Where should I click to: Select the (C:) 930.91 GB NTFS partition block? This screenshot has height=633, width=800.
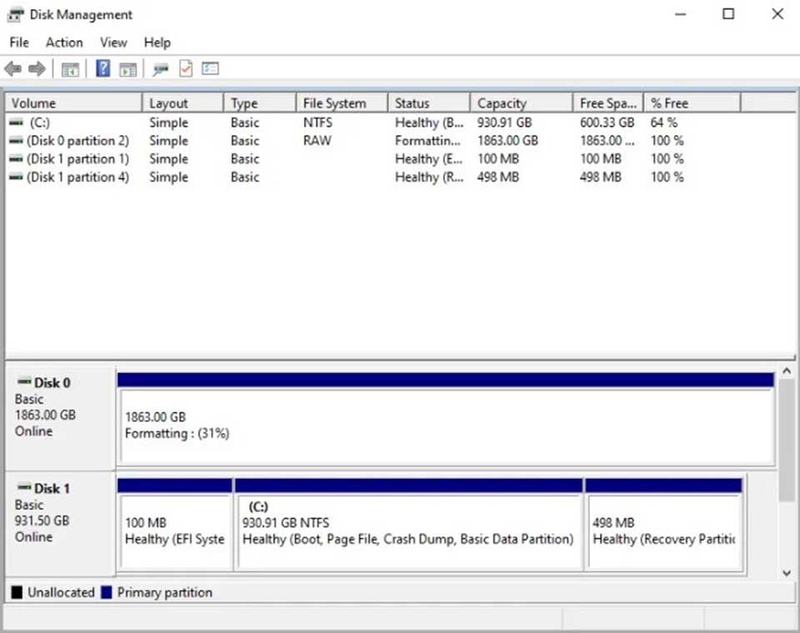point(409,524)
